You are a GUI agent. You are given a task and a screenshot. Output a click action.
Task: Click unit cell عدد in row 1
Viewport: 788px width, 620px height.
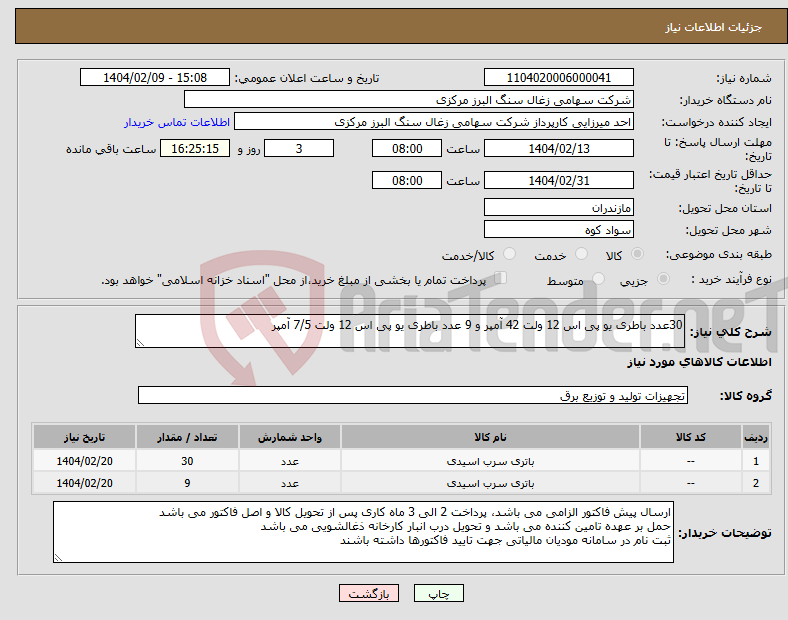(x=290, y=461)
